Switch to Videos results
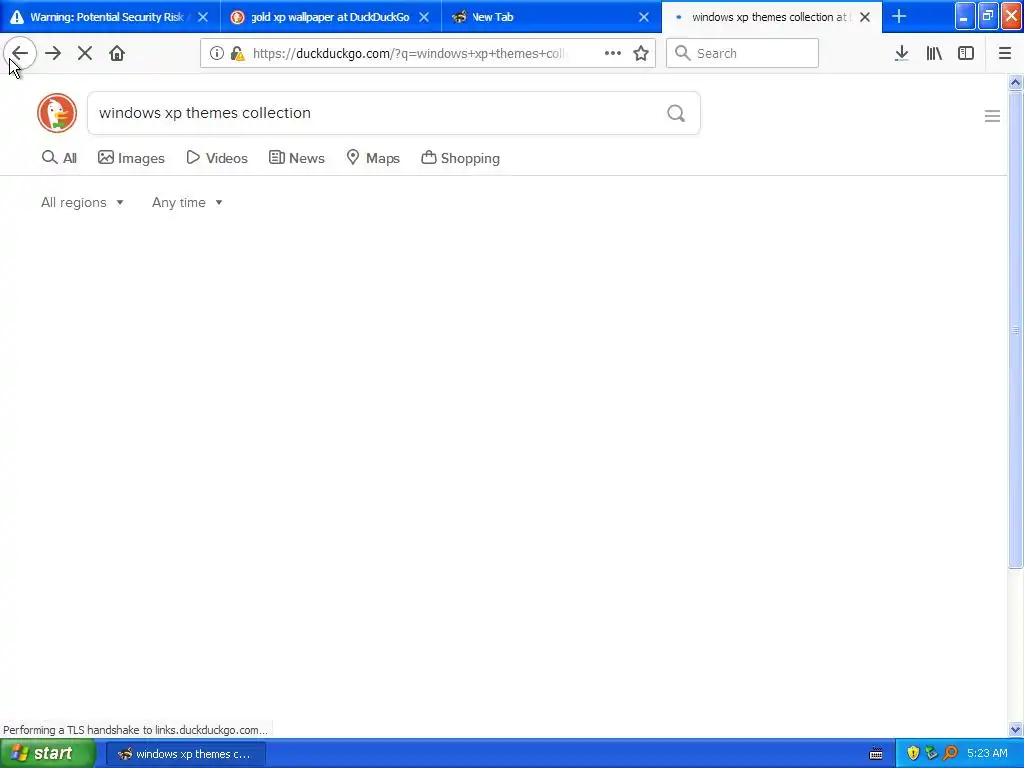 (217, 158)
